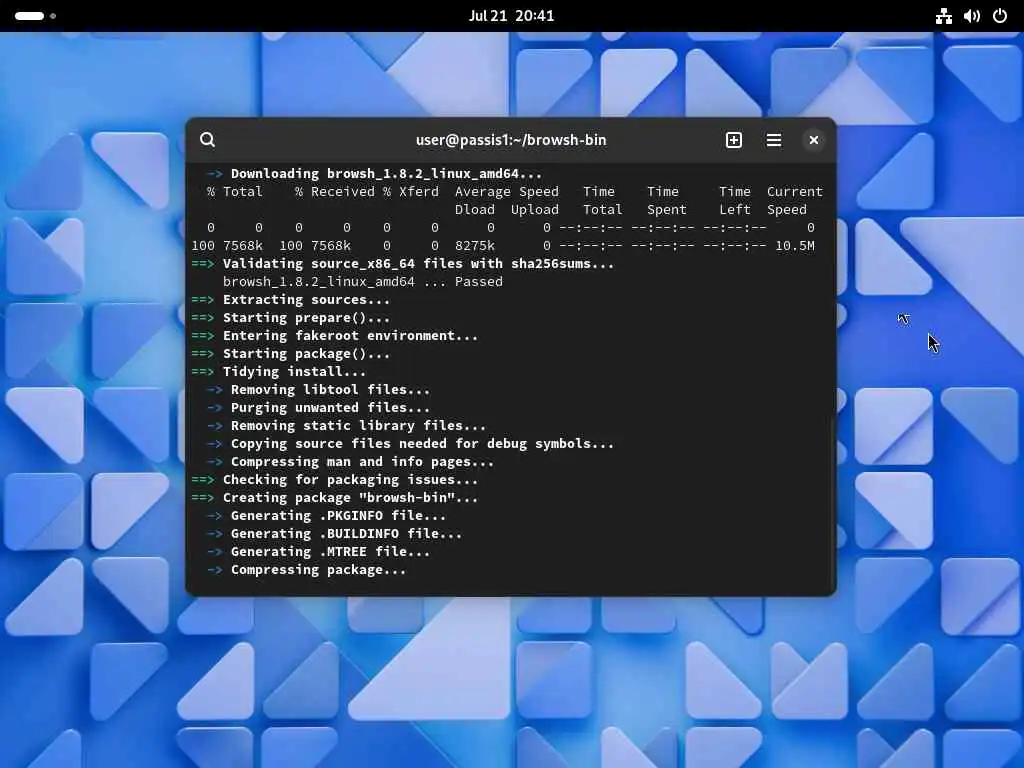Open the Activities workspace indicator
Viewport: 1024px width, 768px height.
click(35, 16)
